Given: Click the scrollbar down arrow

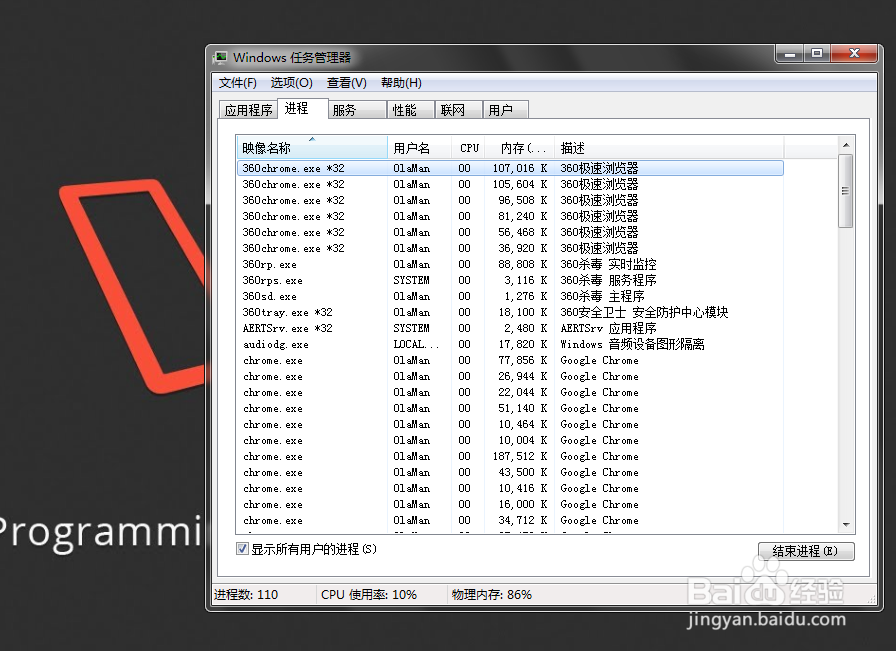Looking at the screenshot, I should (x=846, y=525).
